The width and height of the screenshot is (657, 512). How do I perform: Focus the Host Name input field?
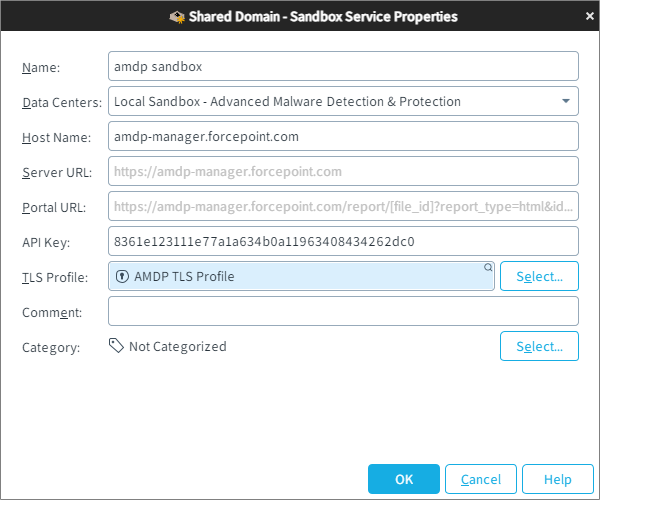[343, 136]
